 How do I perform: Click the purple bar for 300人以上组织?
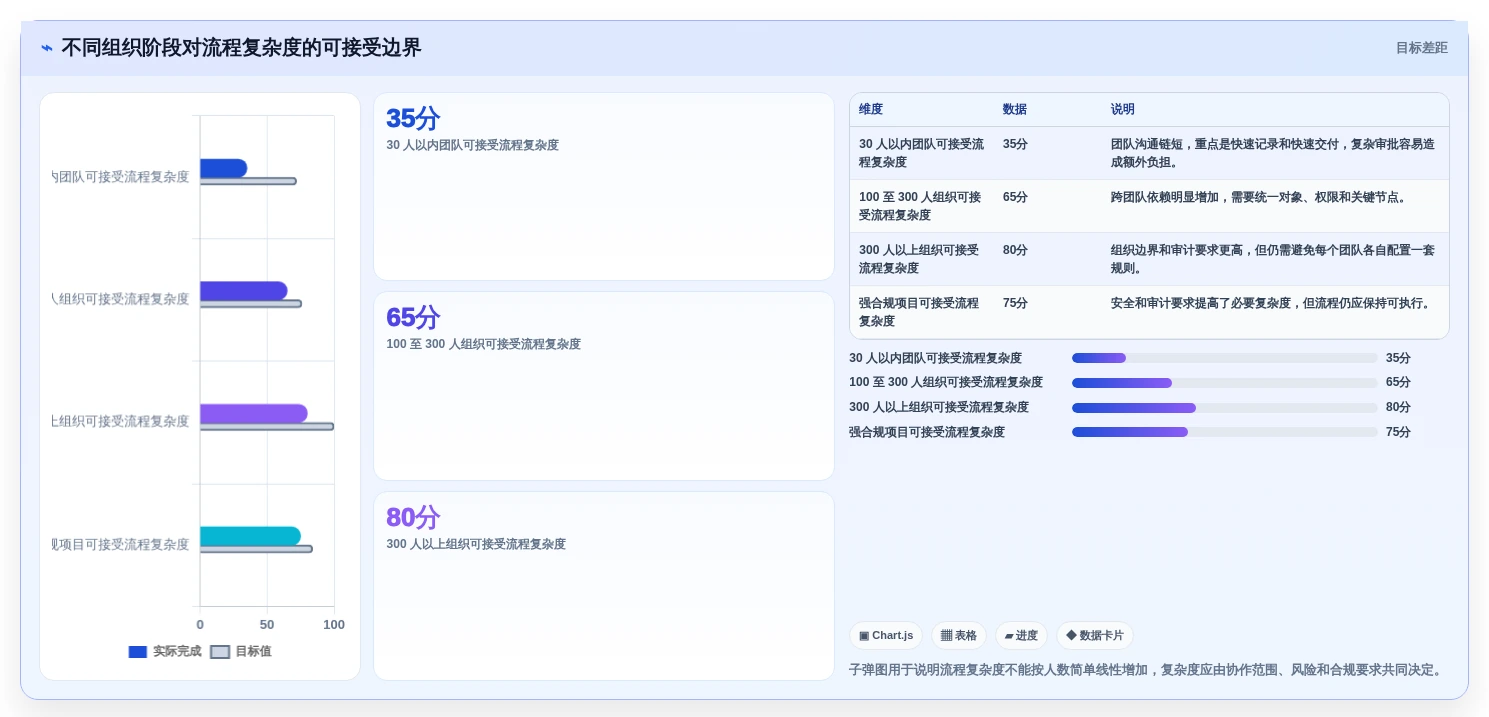253,413
